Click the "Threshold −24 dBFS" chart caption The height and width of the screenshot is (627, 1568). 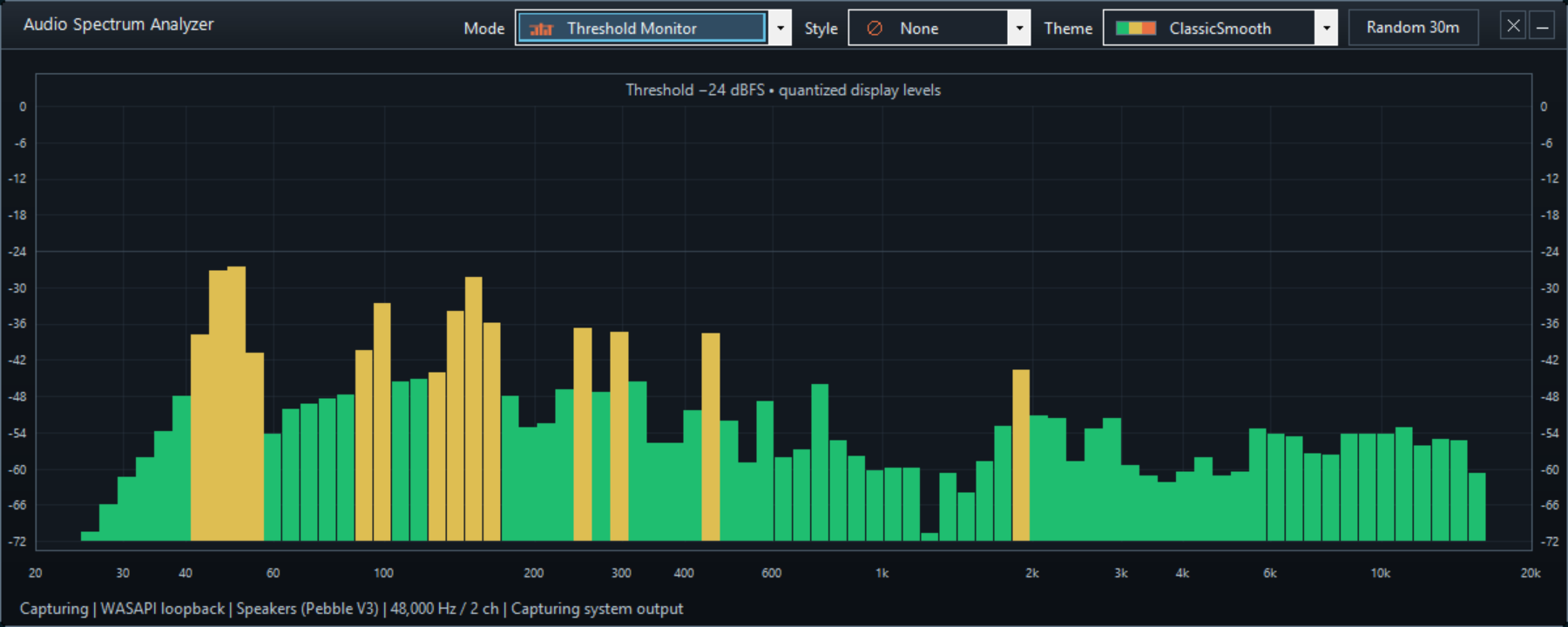coord(695,90)
